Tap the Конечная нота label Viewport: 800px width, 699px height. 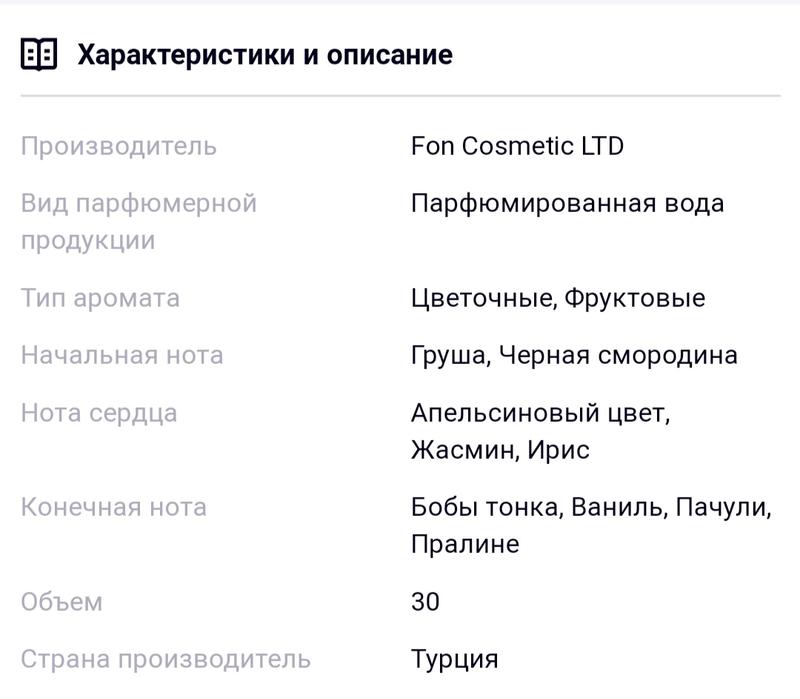pyautogui.click(x=114, y=507)
